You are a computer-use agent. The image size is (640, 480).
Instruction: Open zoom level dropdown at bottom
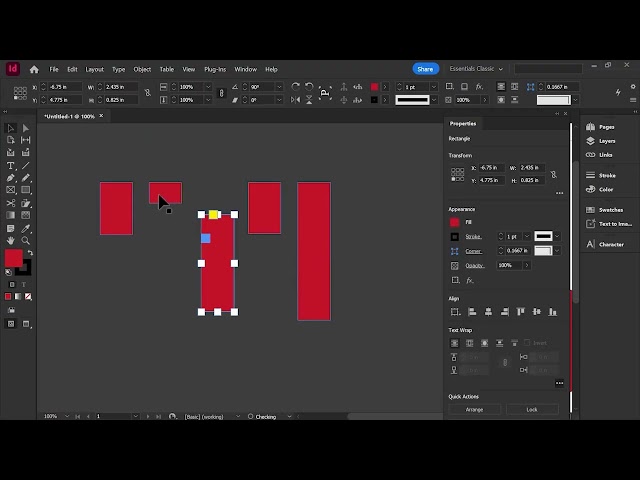67,416
